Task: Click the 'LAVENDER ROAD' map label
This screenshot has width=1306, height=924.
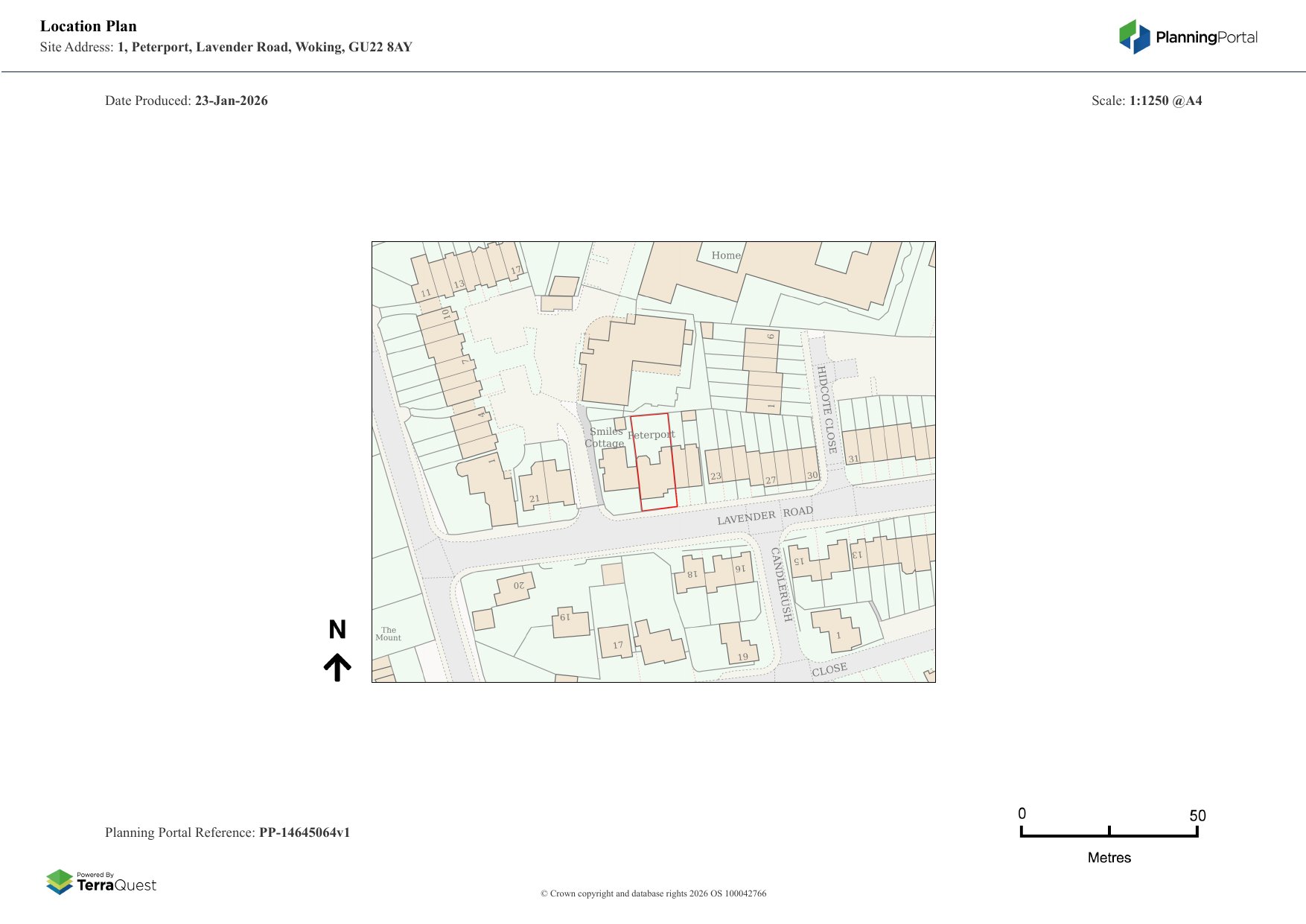Action: [x=765, y=515]
